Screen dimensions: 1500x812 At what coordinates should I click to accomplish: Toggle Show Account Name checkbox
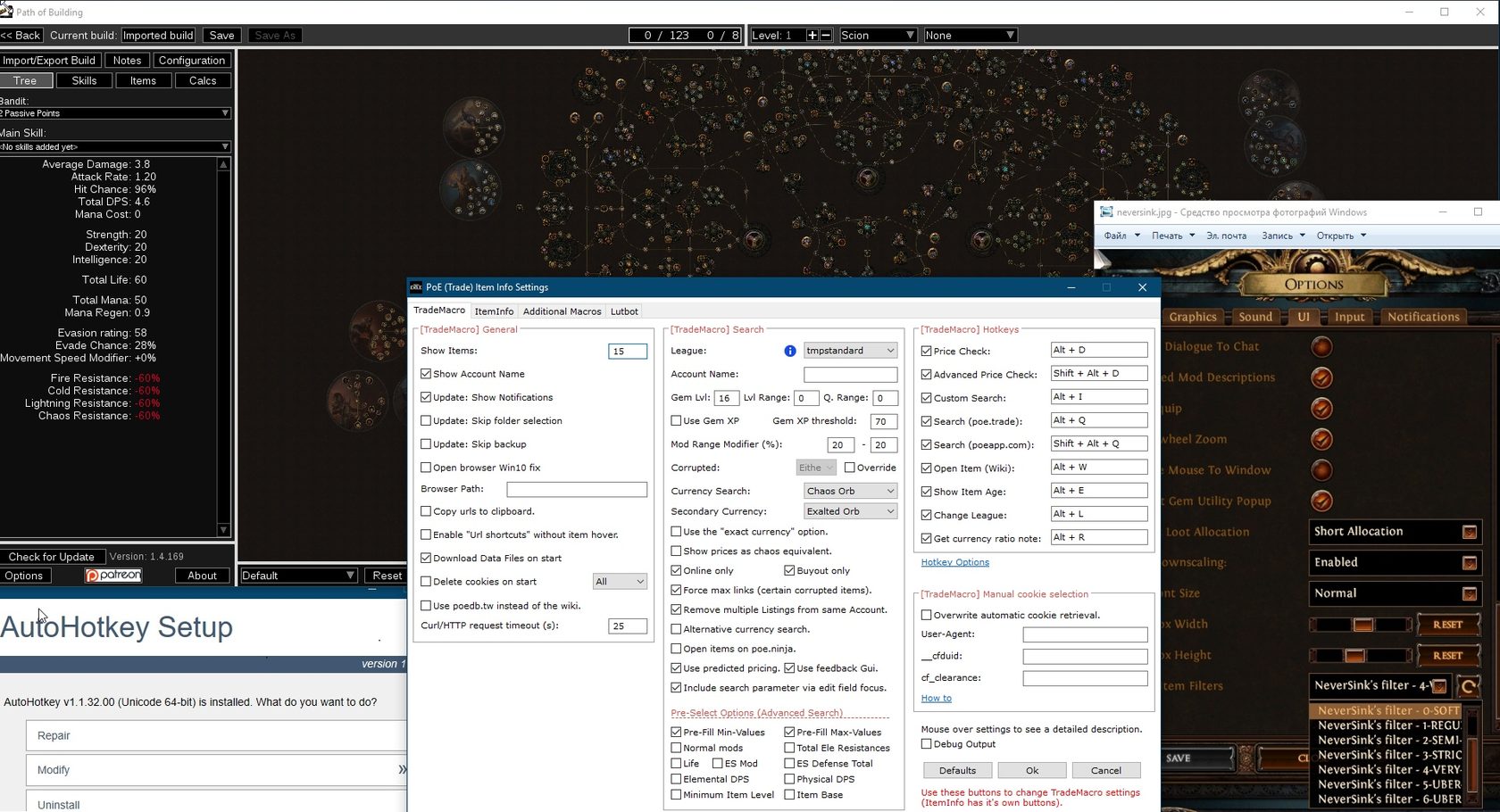point(426,374)
